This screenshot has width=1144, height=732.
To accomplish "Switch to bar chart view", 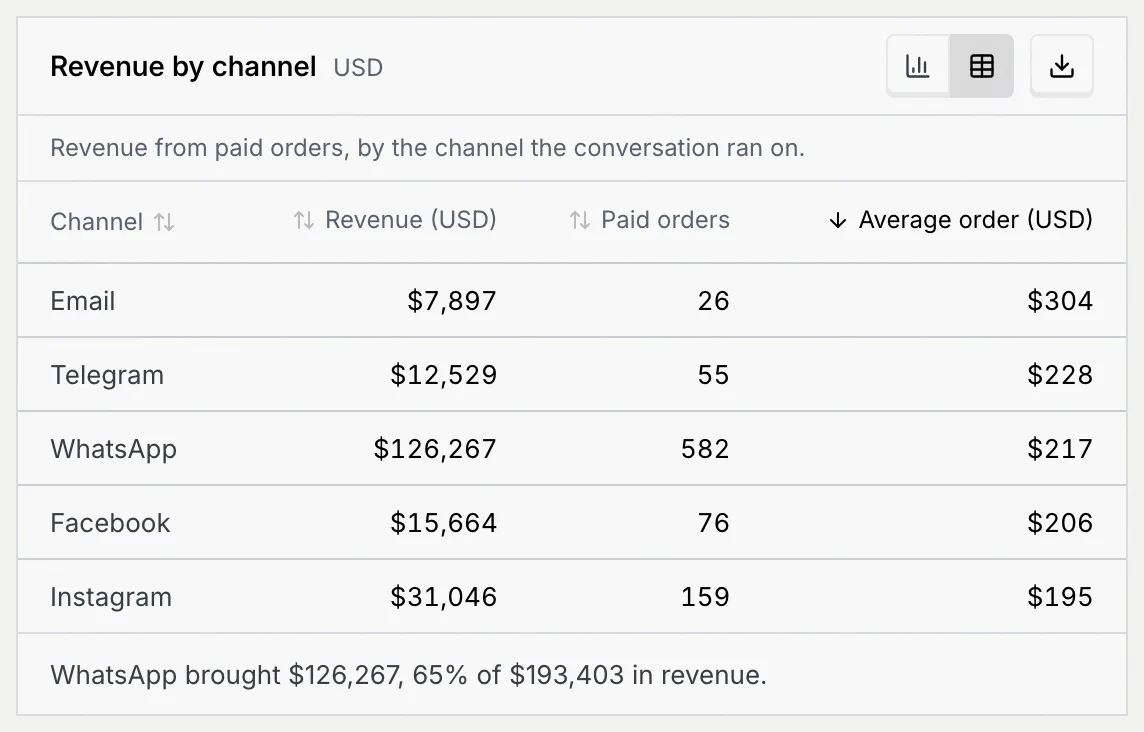I will (918, 66).
